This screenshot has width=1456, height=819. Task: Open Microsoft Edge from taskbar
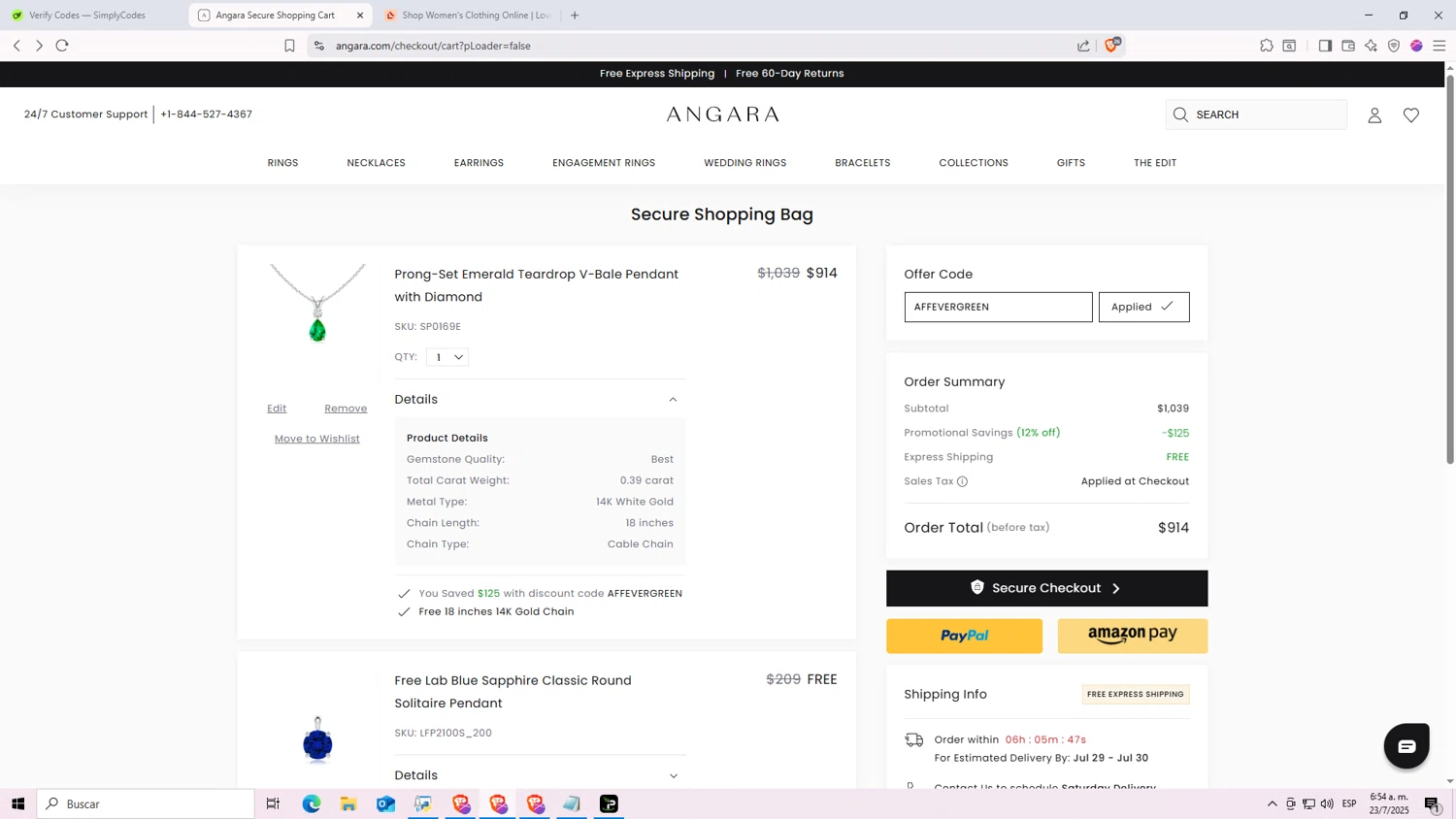click(x=312, y=803)
